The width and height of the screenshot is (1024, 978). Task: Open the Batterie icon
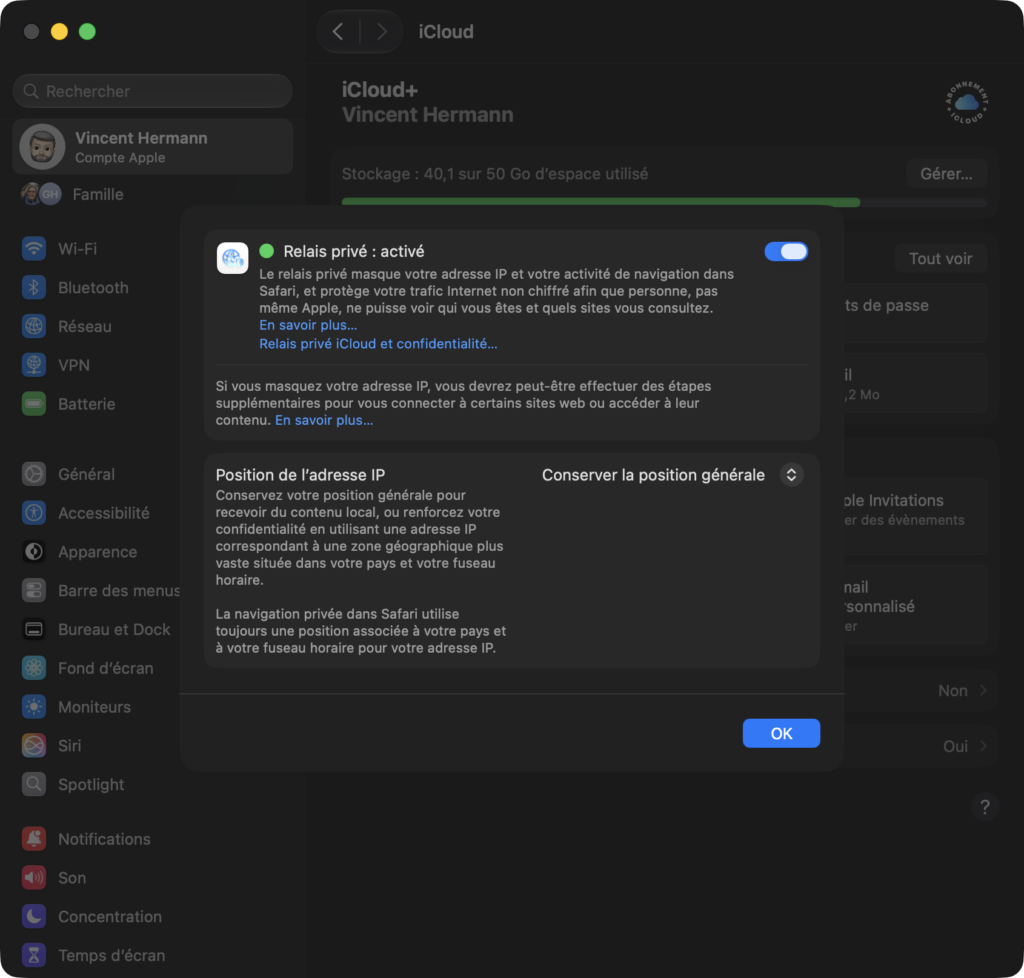tap(34, 404)
